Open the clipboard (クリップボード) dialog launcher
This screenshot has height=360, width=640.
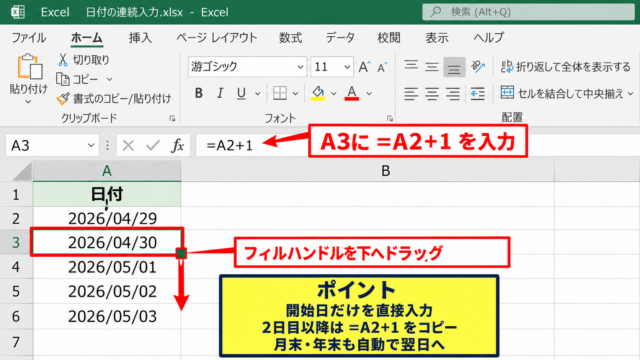click(x=172, y=119)
